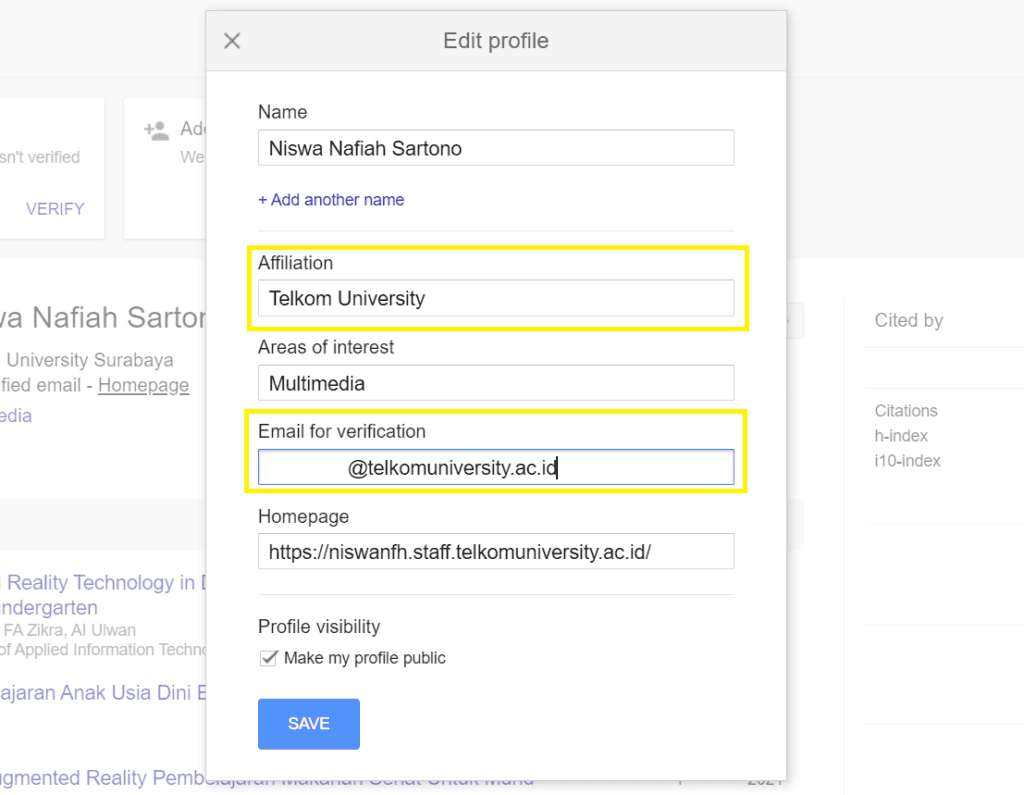The image size is (1024, 795).
Task: Click 'Cited by' heading in sidebar
Action: point(908,320)
